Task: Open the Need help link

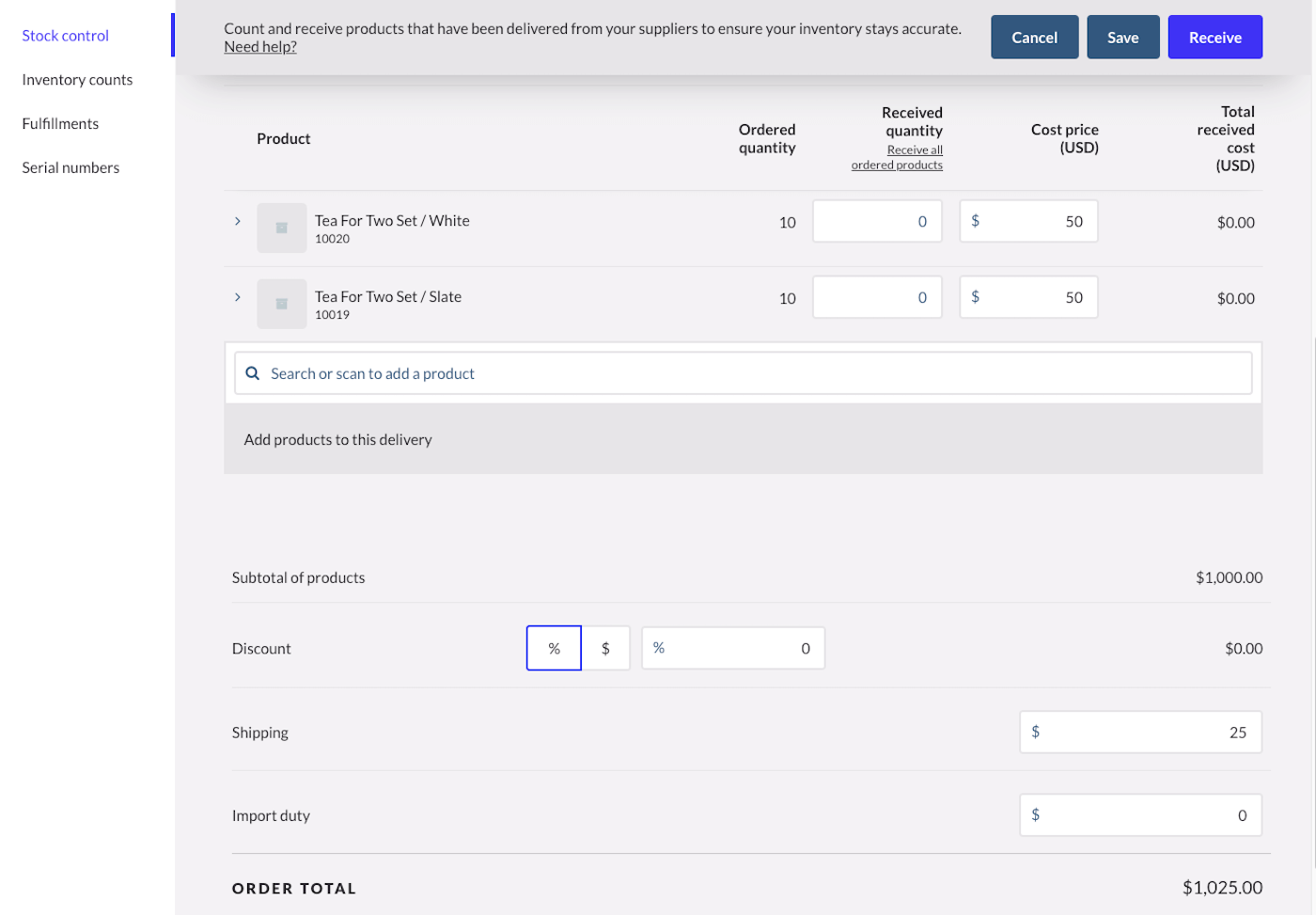Action: pyautogui.click(x=260, y=47)
